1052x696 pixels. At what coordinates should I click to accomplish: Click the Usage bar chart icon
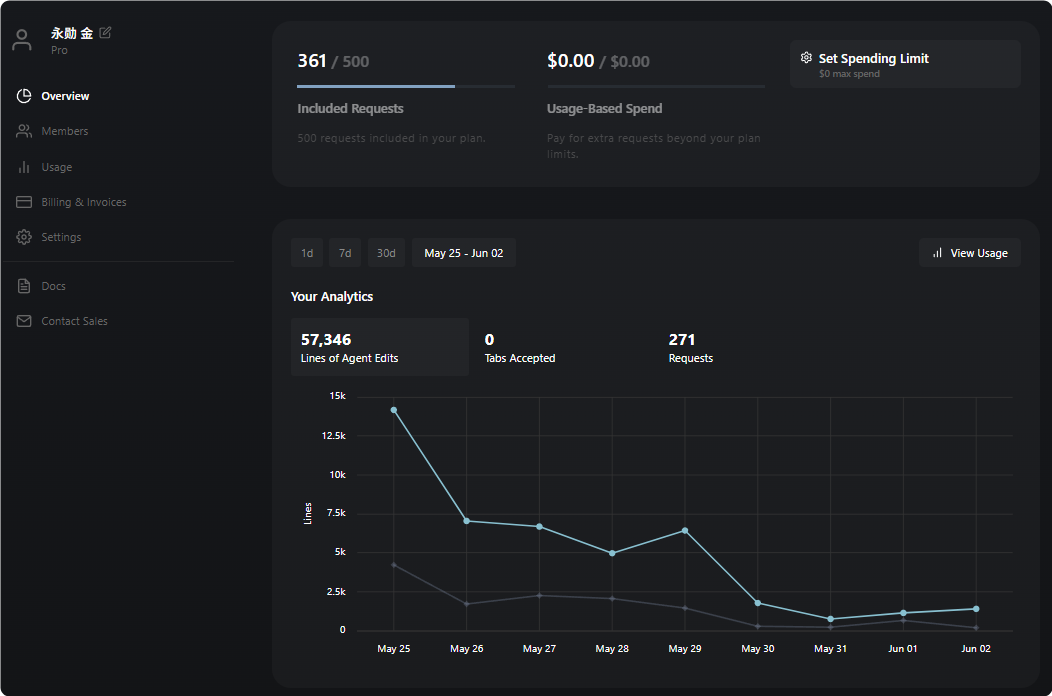point(24,167)
